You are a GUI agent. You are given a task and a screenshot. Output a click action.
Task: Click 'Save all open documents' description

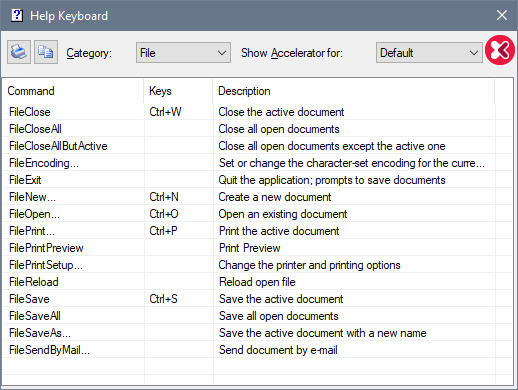click(x=279, y=316)
